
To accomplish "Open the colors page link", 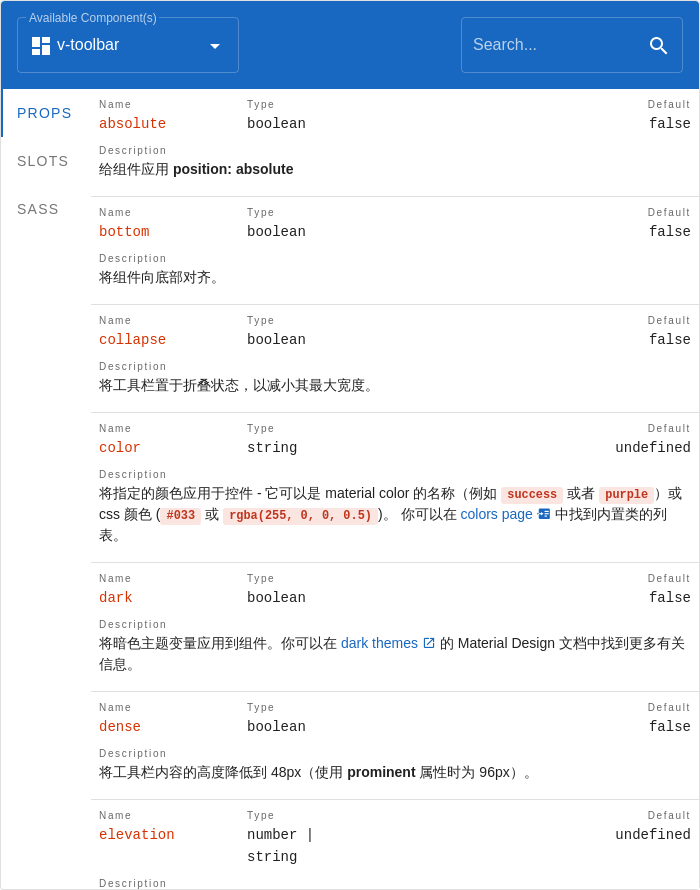I will (496, 514).
